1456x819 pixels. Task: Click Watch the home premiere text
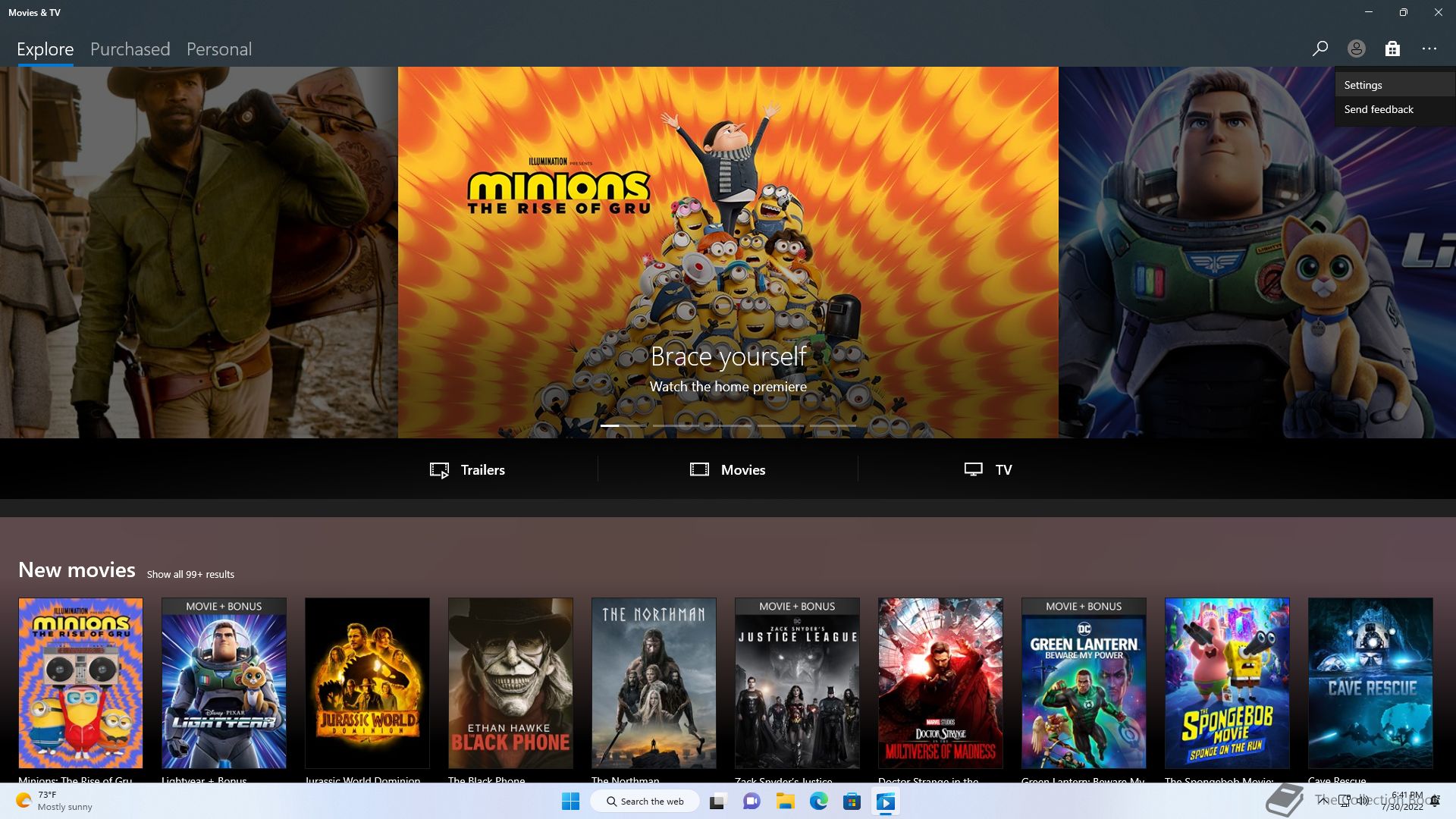[728, 387]
